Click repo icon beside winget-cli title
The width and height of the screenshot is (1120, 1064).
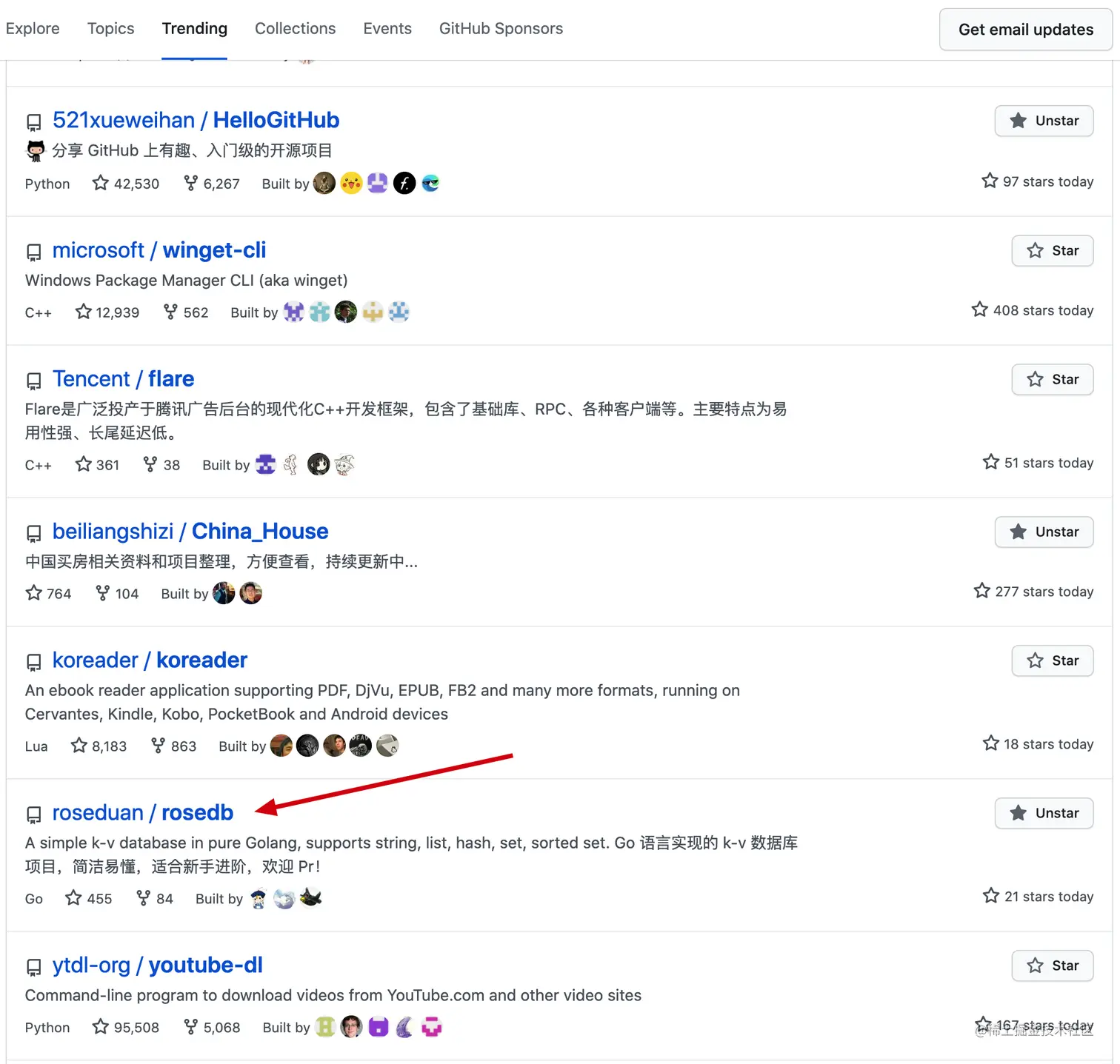point(34,252)
